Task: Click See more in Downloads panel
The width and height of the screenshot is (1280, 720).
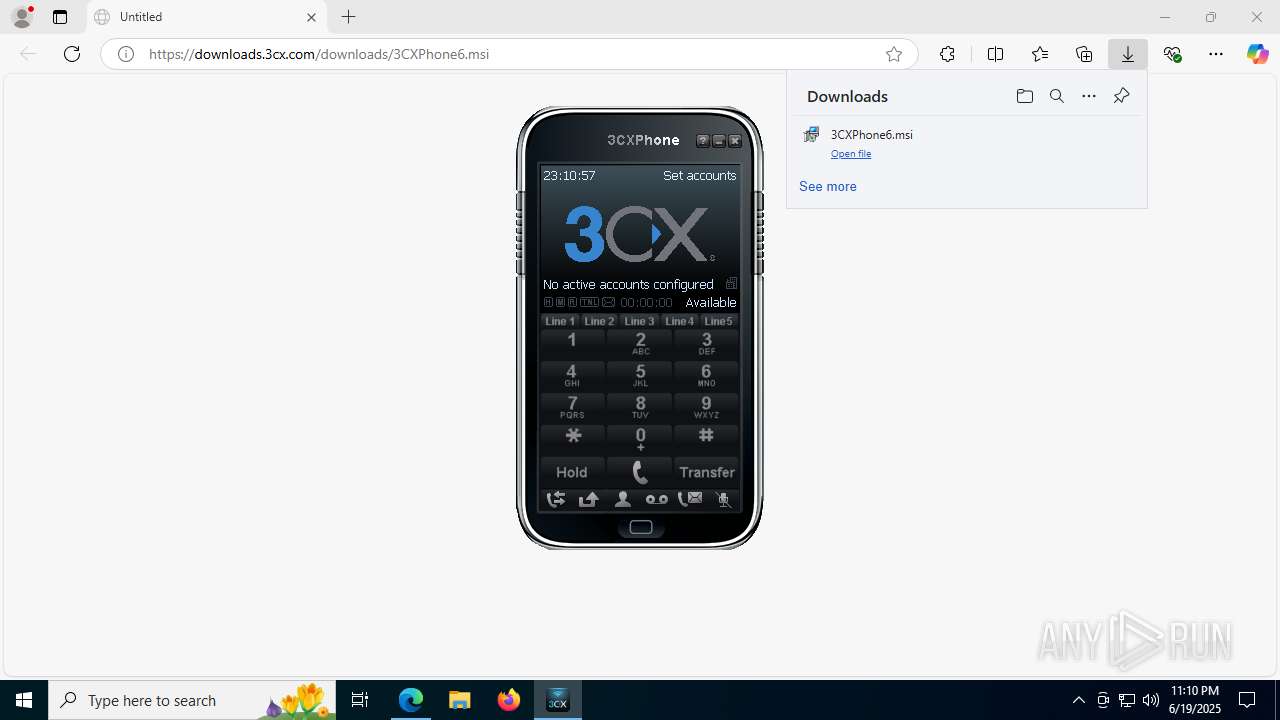Action: point(828,186)
